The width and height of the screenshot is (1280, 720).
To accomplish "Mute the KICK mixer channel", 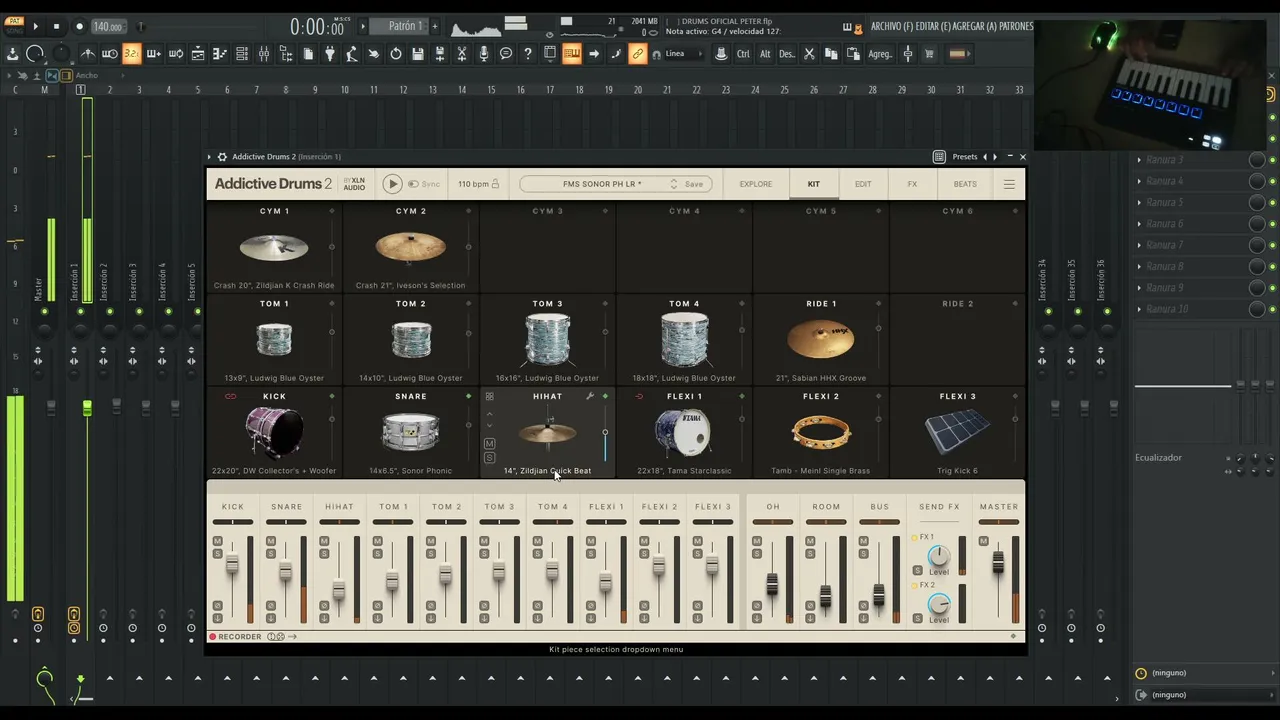I will [x=217, y=541].
